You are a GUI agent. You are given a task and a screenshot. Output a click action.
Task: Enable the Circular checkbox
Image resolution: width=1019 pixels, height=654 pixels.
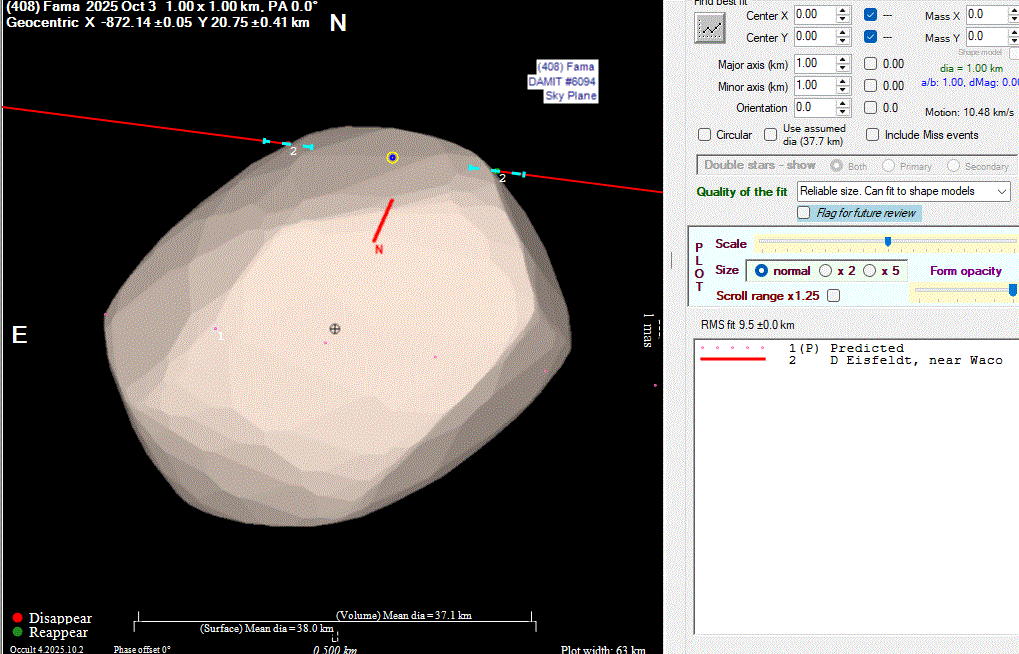click(705, 135)
